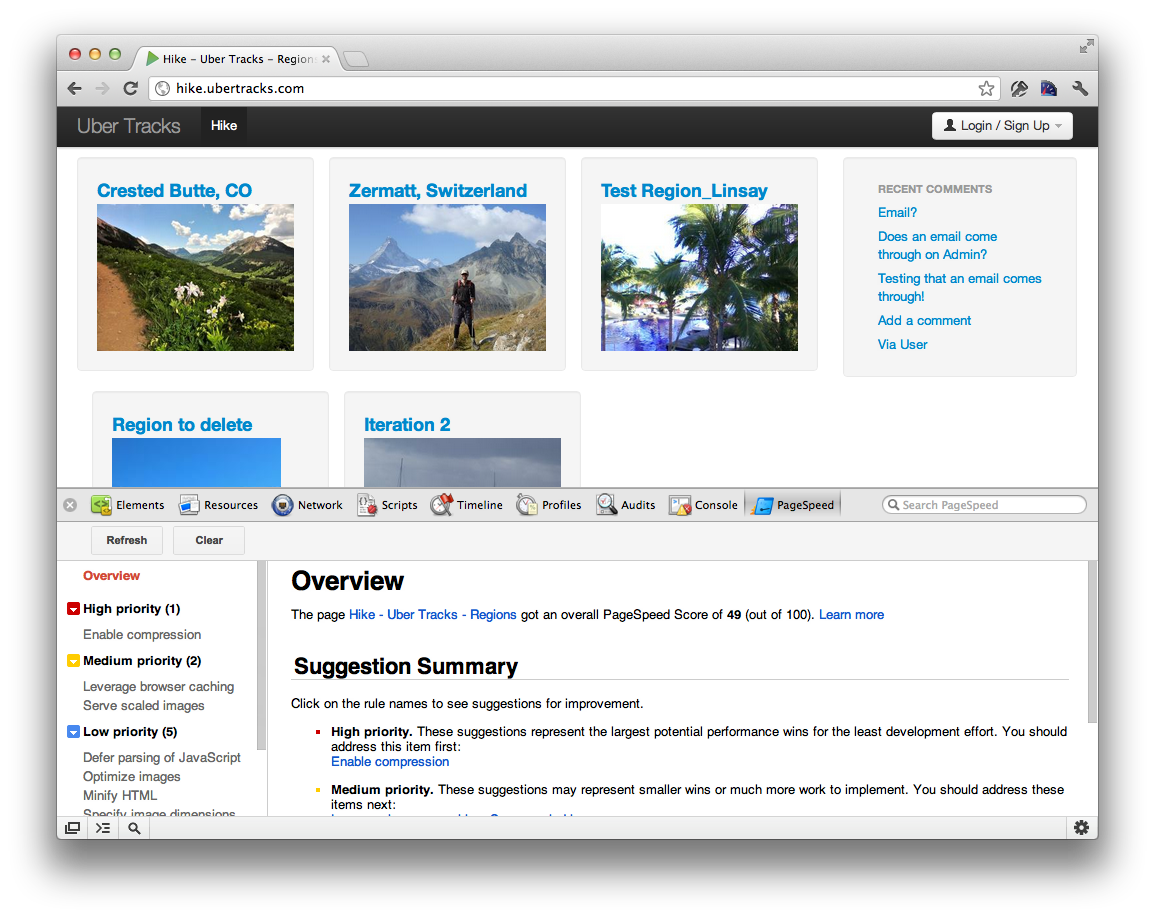Image resolution: width=1155 pixels, height=918 pixels.
Task: Collapse the High priority section
Action: pyautogui.click(x=73, y=609)
